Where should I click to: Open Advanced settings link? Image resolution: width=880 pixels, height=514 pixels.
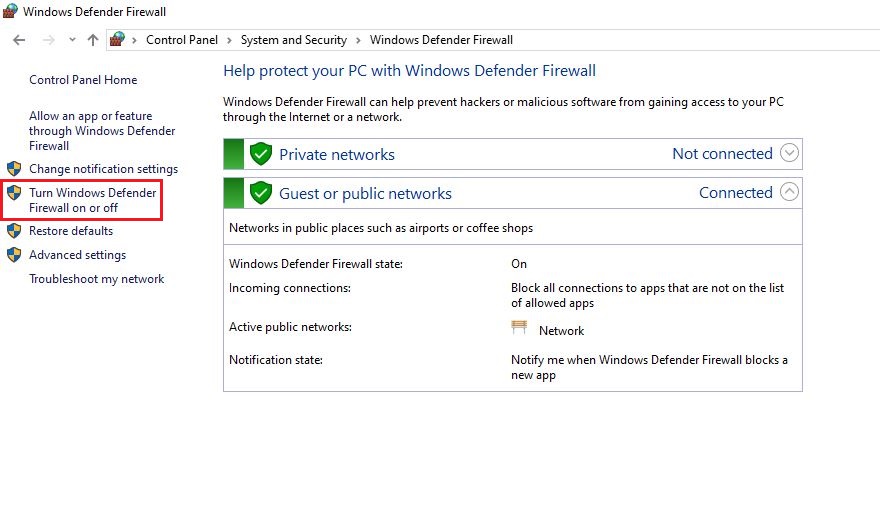pyautogui.click(x=77, y=255)
